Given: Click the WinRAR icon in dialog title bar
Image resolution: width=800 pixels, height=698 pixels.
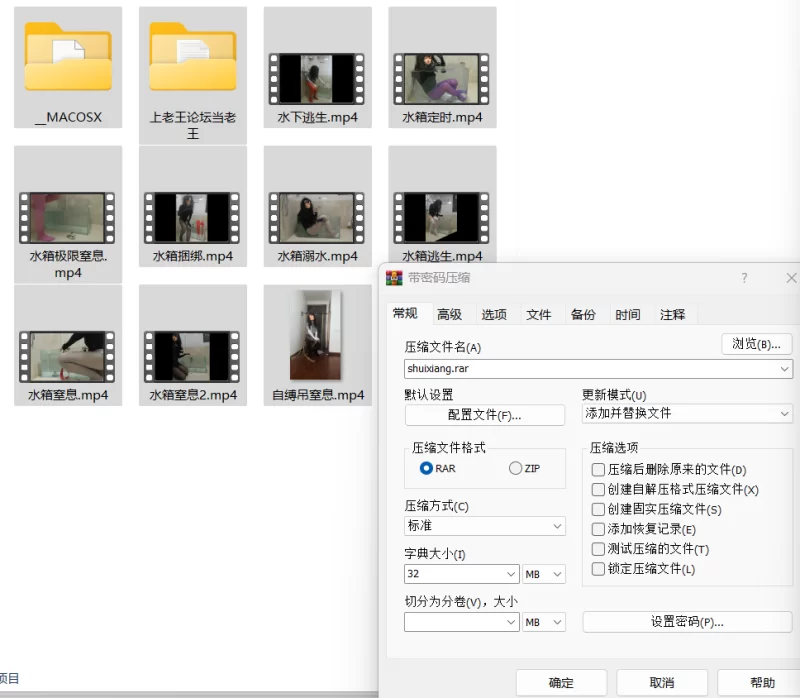Looking at the screenshot, I should click(x=394, y=278).
